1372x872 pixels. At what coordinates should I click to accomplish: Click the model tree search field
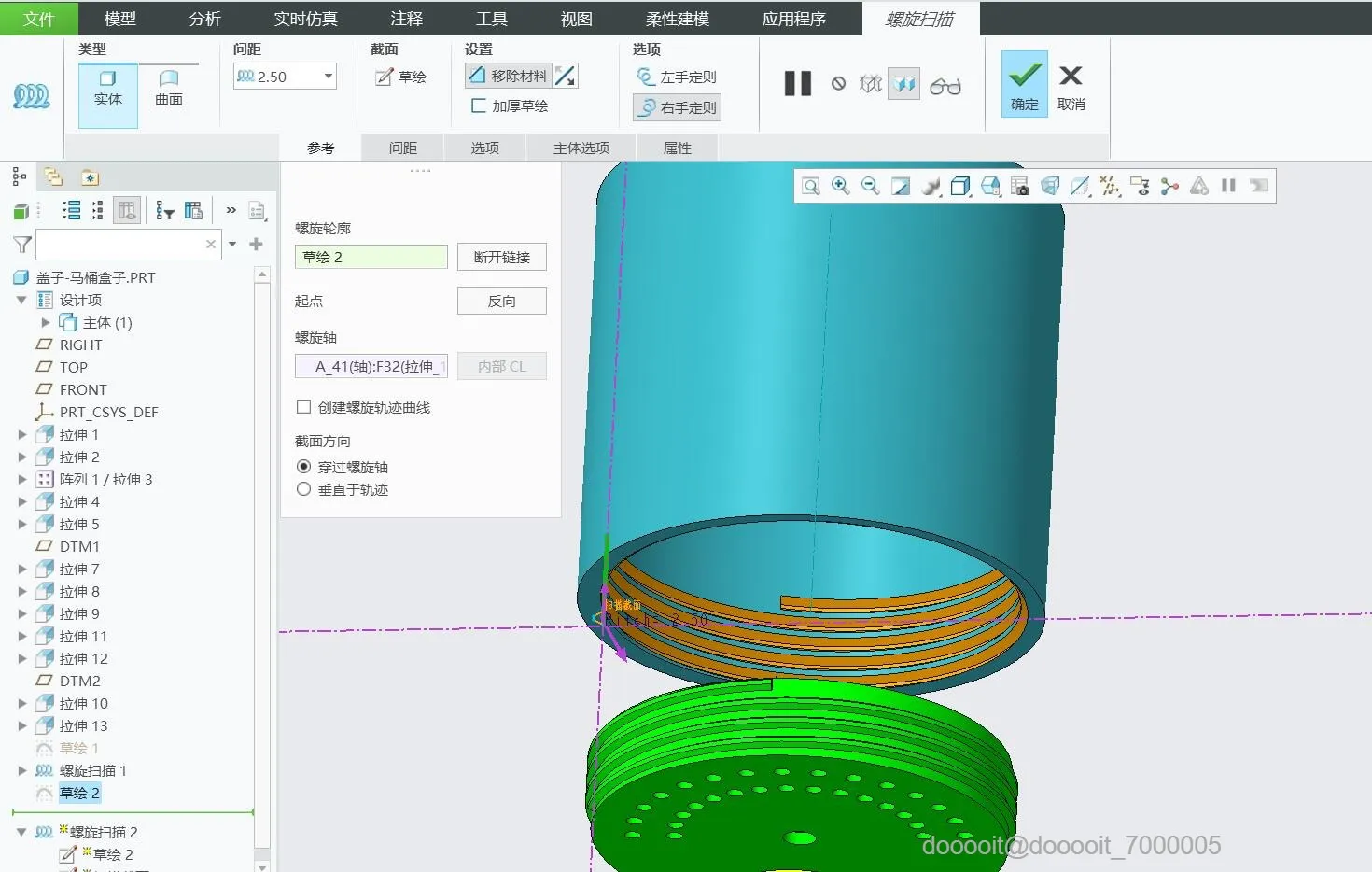pos(119,245)
